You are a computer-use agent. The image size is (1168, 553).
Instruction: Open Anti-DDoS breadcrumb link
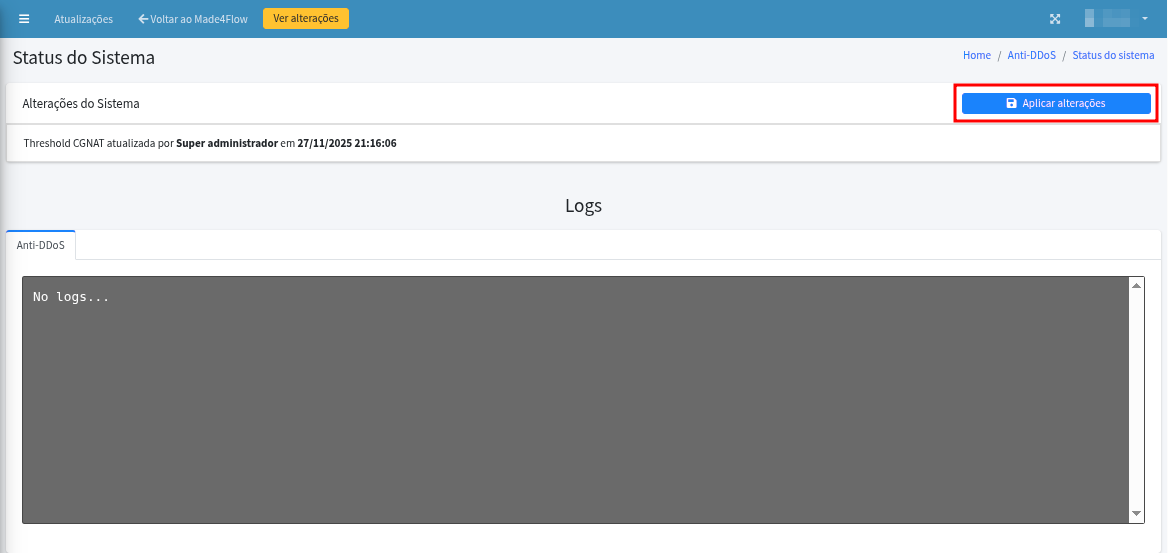[1031, 56]
